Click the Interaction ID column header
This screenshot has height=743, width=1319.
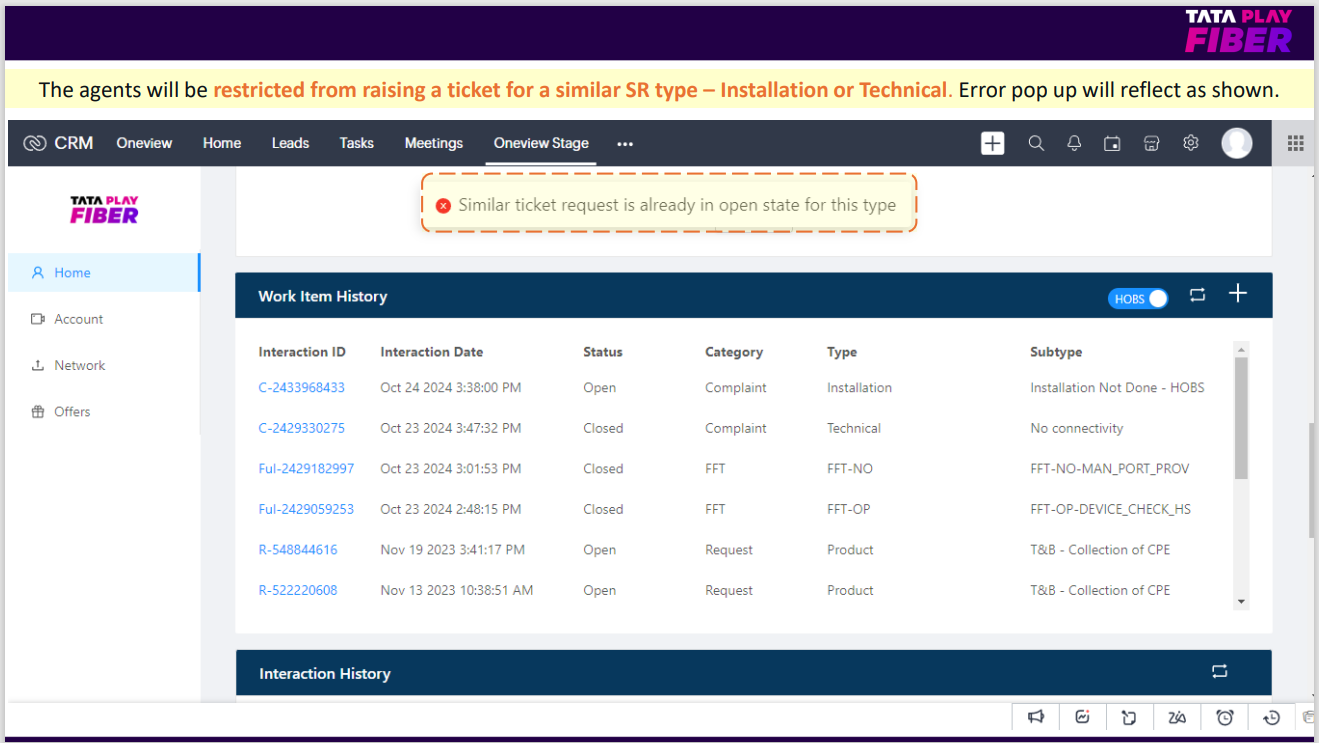(x=302, y=352)
